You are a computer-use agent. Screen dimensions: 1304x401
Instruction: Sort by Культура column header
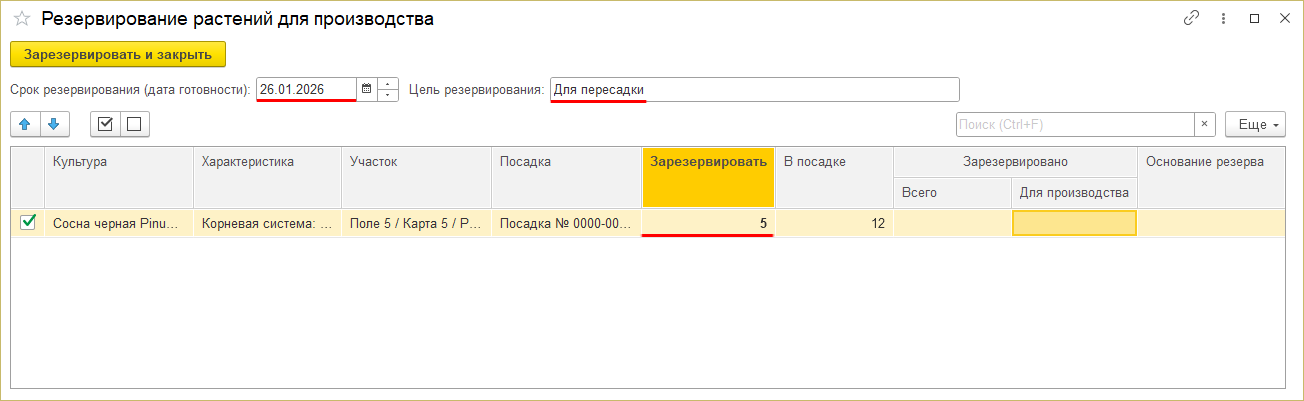coord(119,177)
